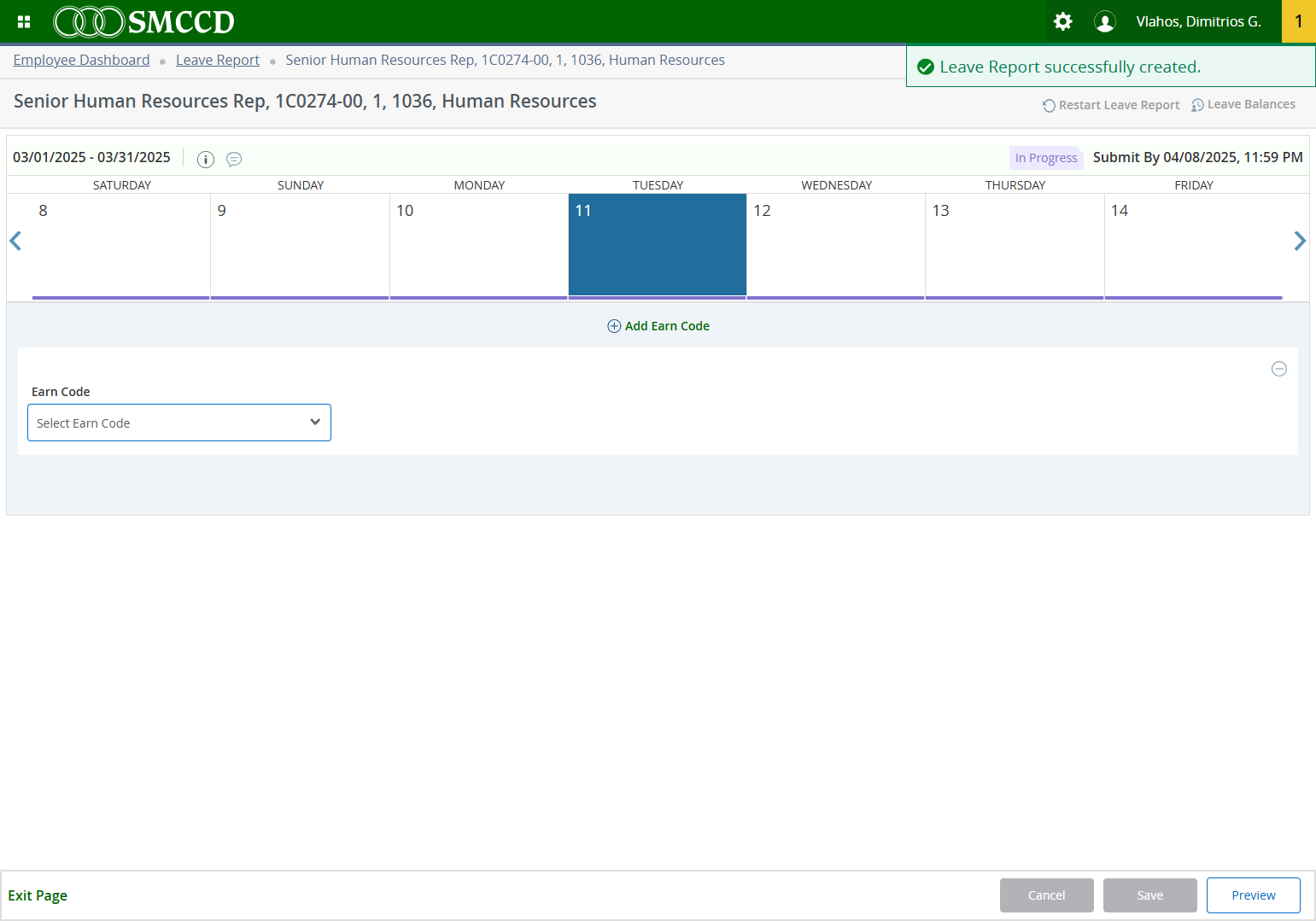Click the user name Vlahos, Dimitrios G.
Screen dimensions: 1316x921
[1198, 21]
